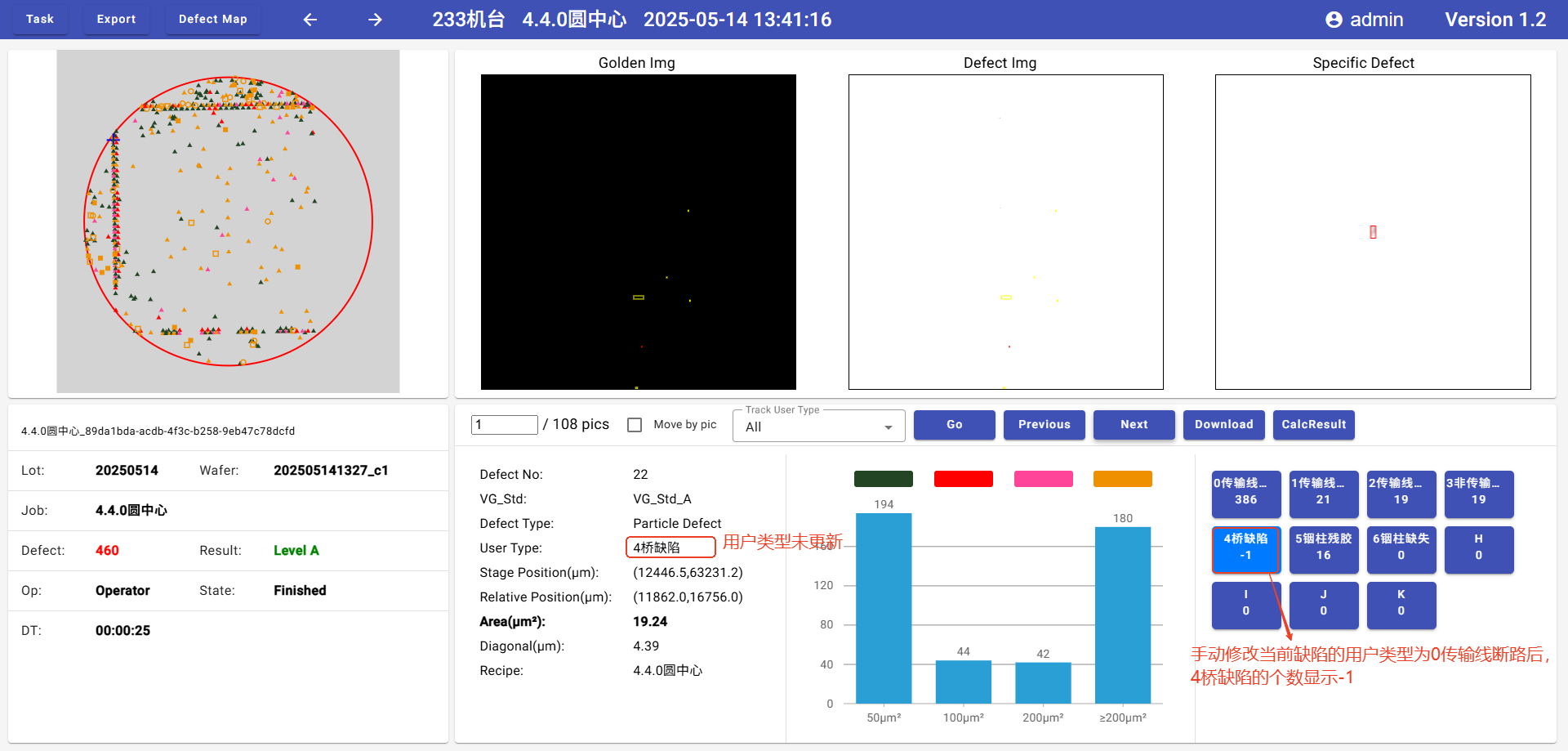This screenshot has width=1568, height=751.
Task: Click the J user type button
Action: pos(1323,605)
